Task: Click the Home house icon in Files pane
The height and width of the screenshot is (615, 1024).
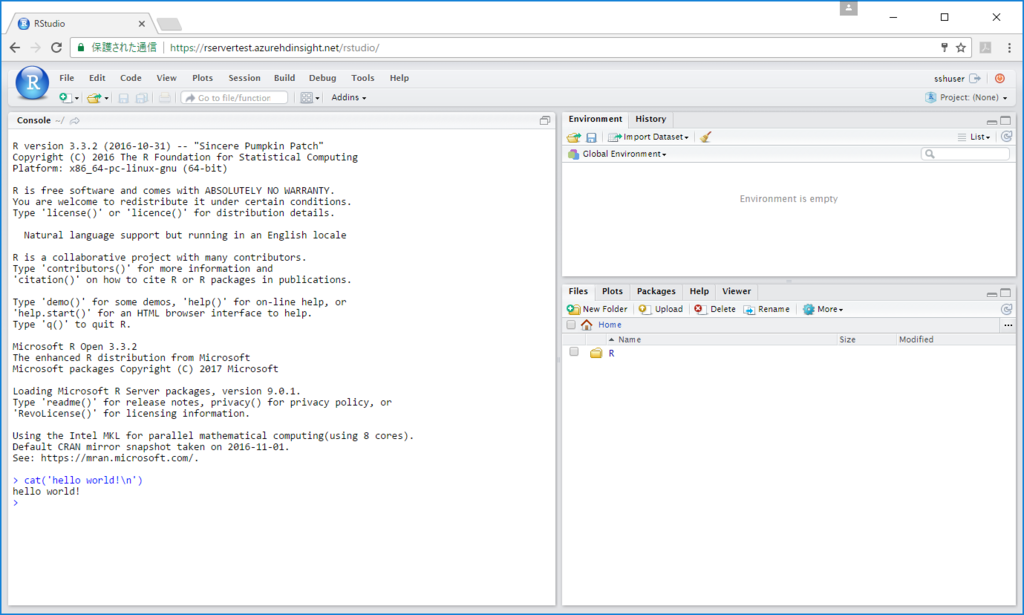Action: coord(586,324)
